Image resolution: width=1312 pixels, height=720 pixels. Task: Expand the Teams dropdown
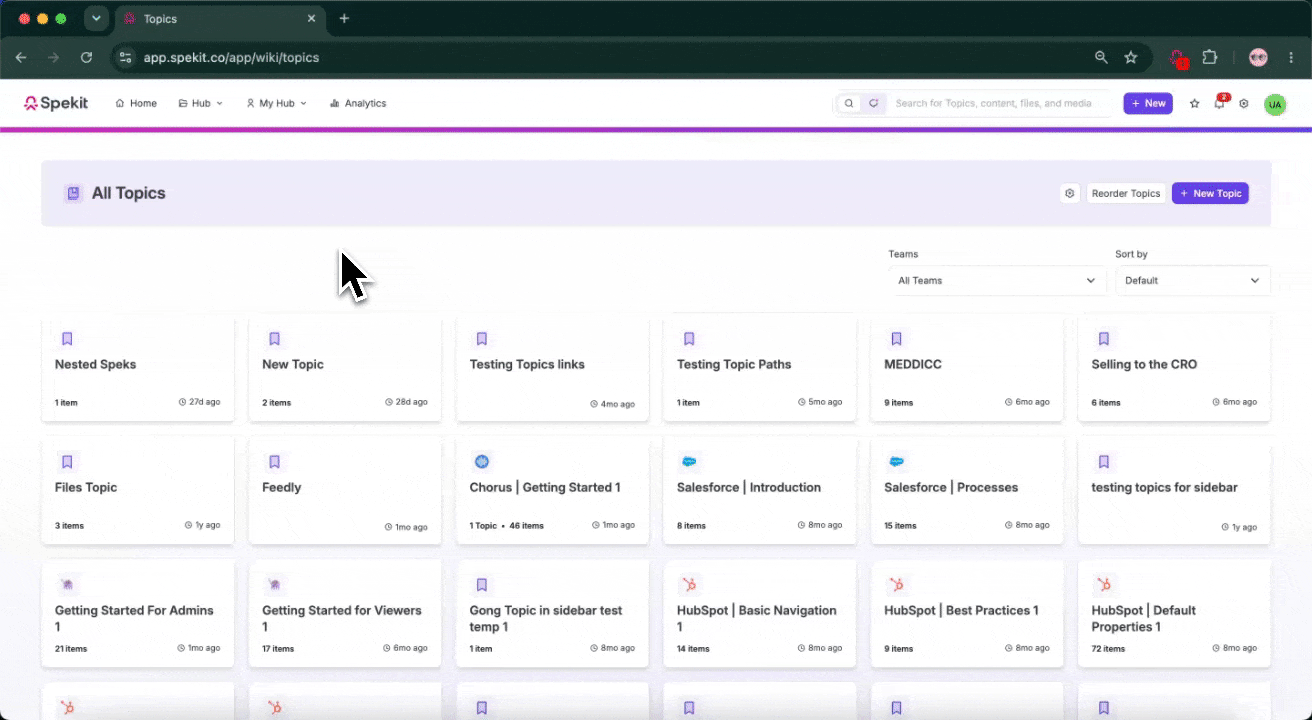[x=997, y=281]
